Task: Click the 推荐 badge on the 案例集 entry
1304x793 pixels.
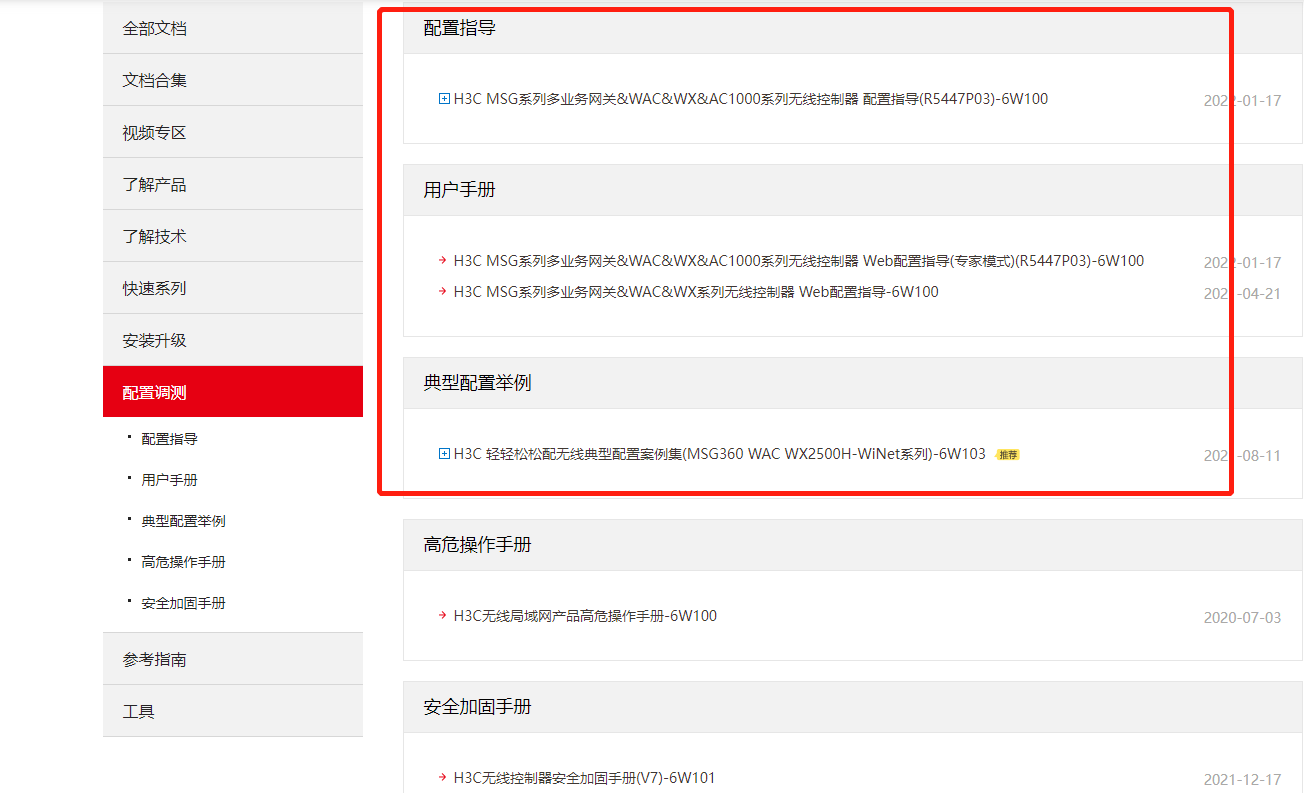Action: (1008, 455)
